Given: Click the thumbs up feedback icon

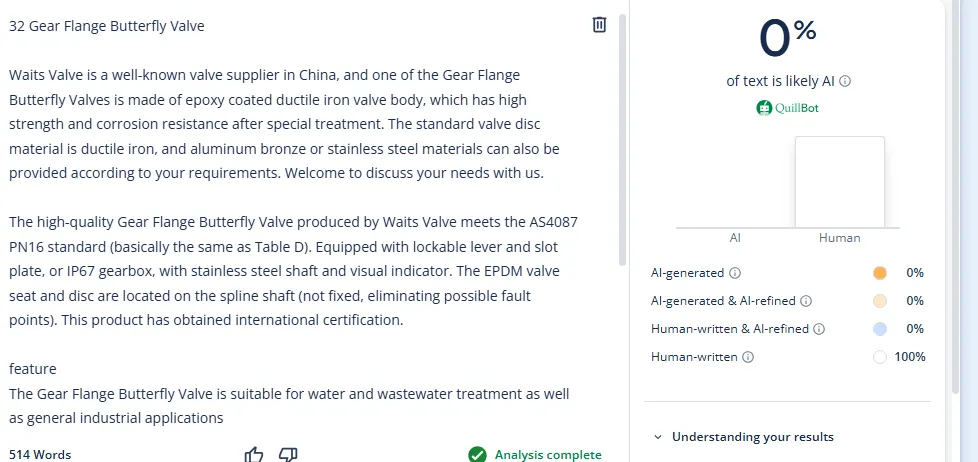Looking at the screenshot, I should click(x=254, y=454).
